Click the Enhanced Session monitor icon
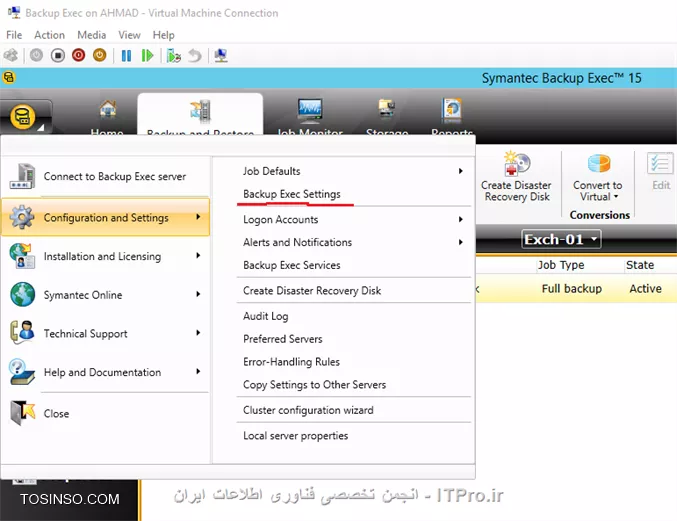Screen dimensions: 677x521 pos(221,55)
